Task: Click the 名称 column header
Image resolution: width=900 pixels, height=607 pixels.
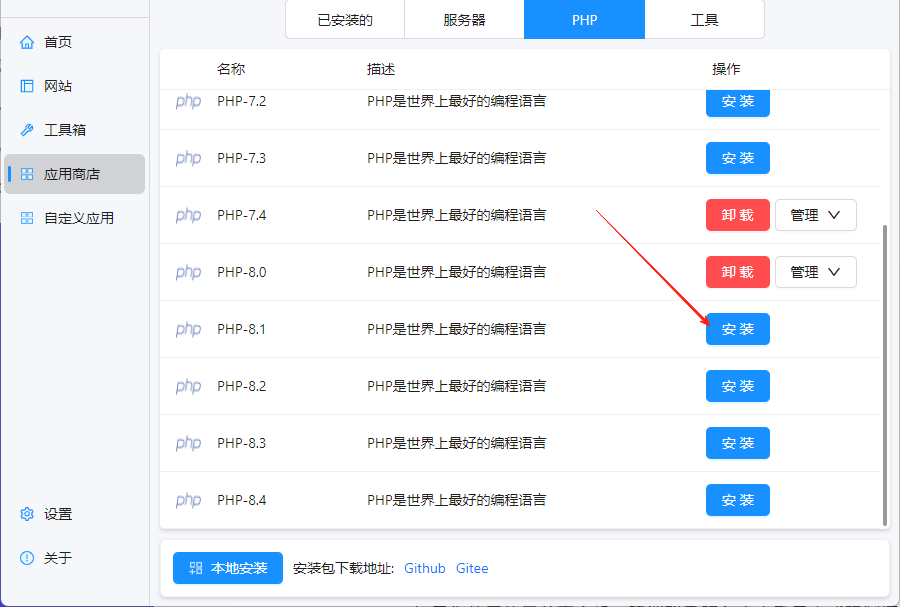Action: point(231,69)
